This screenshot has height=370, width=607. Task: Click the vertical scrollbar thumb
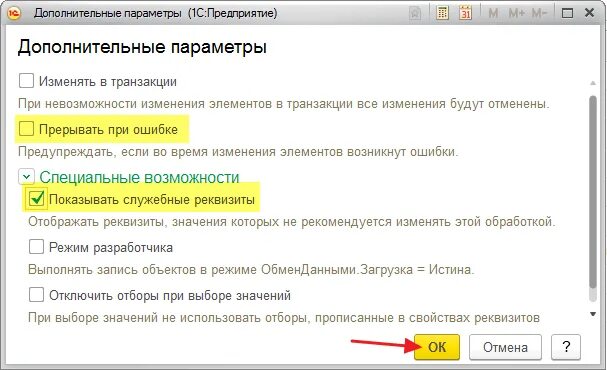[x=593, y=192]
